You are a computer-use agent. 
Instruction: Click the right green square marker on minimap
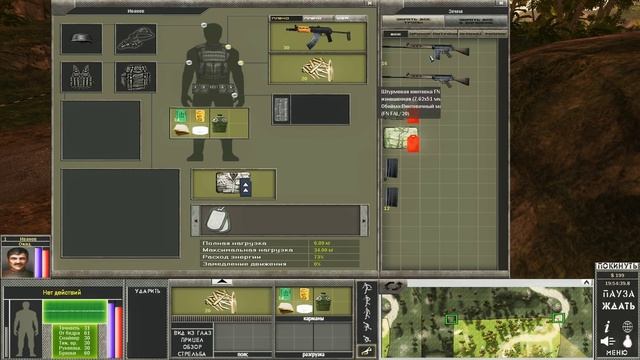click(x=558, y=318)
